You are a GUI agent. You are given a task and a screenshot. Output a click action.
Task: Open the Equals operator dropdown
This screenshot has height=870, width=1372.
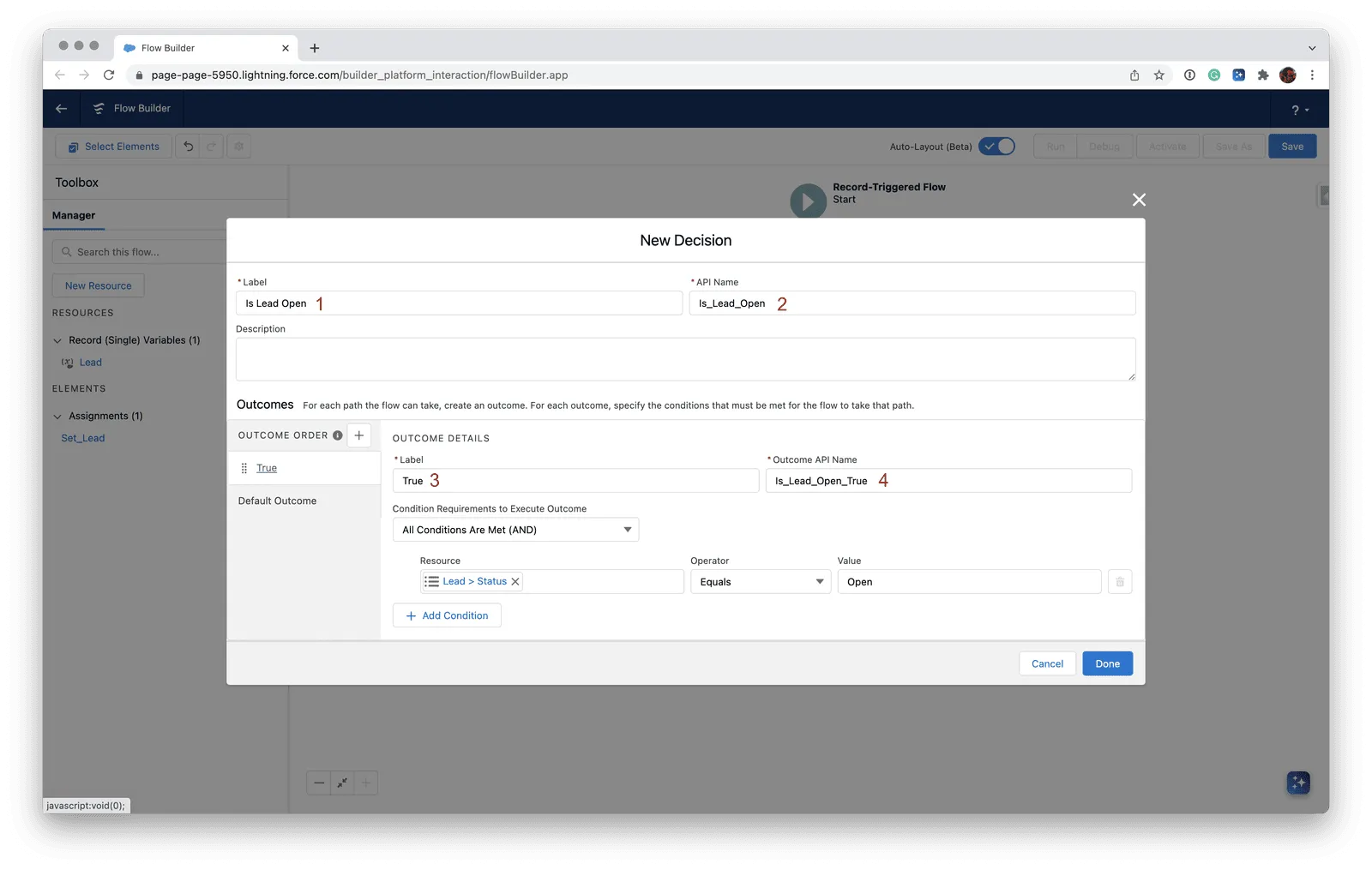coord(761,582)
